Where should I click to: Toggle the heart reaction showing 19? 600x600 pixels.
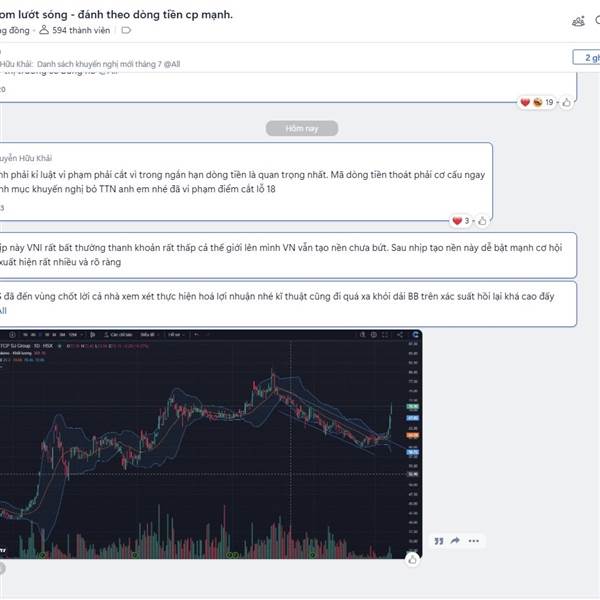click(525, 102)
